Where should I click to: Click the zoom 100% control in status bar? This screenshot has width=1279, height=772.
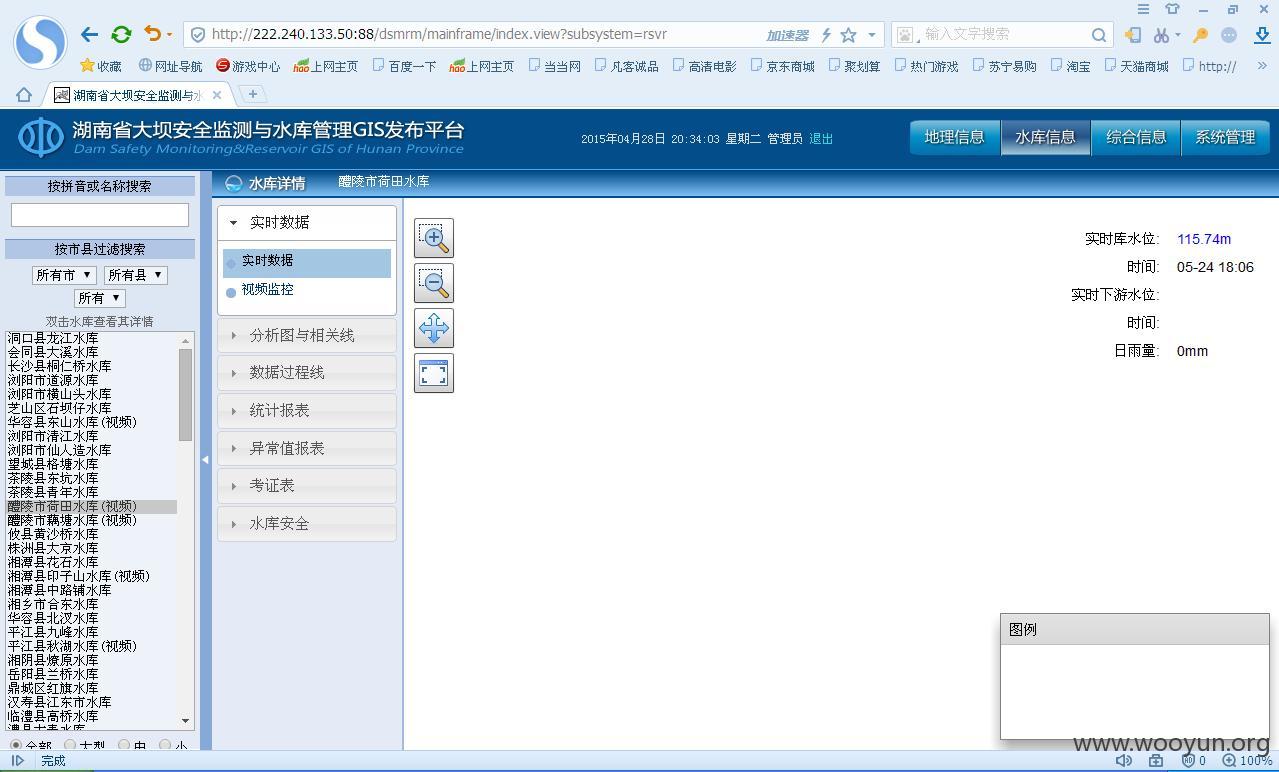pos(1247,761)
